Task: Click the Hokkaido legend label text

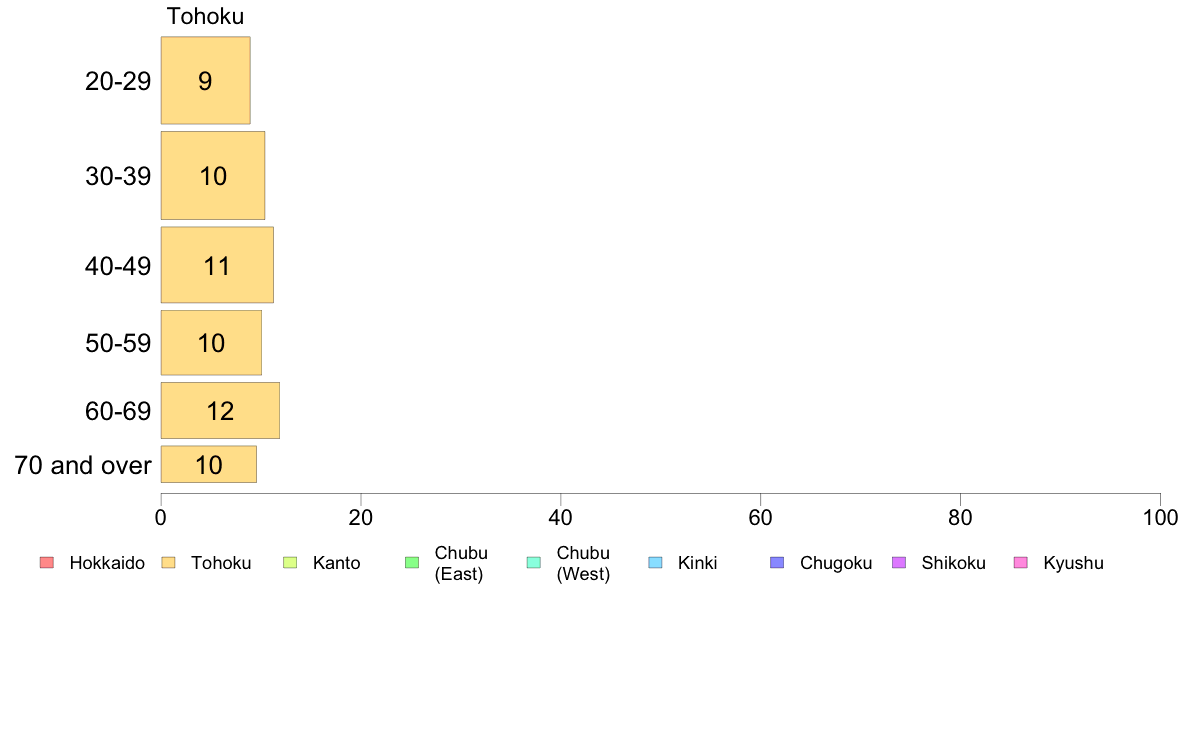Action: tap(107, 563)
